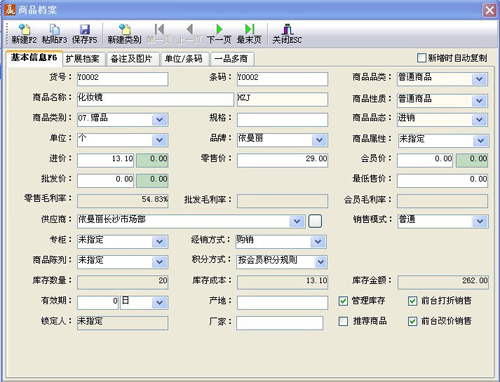Click 进价 field showing 13.10
This screenshot has height=382, width=500.
pyautogui.click(x=106, y=160)
